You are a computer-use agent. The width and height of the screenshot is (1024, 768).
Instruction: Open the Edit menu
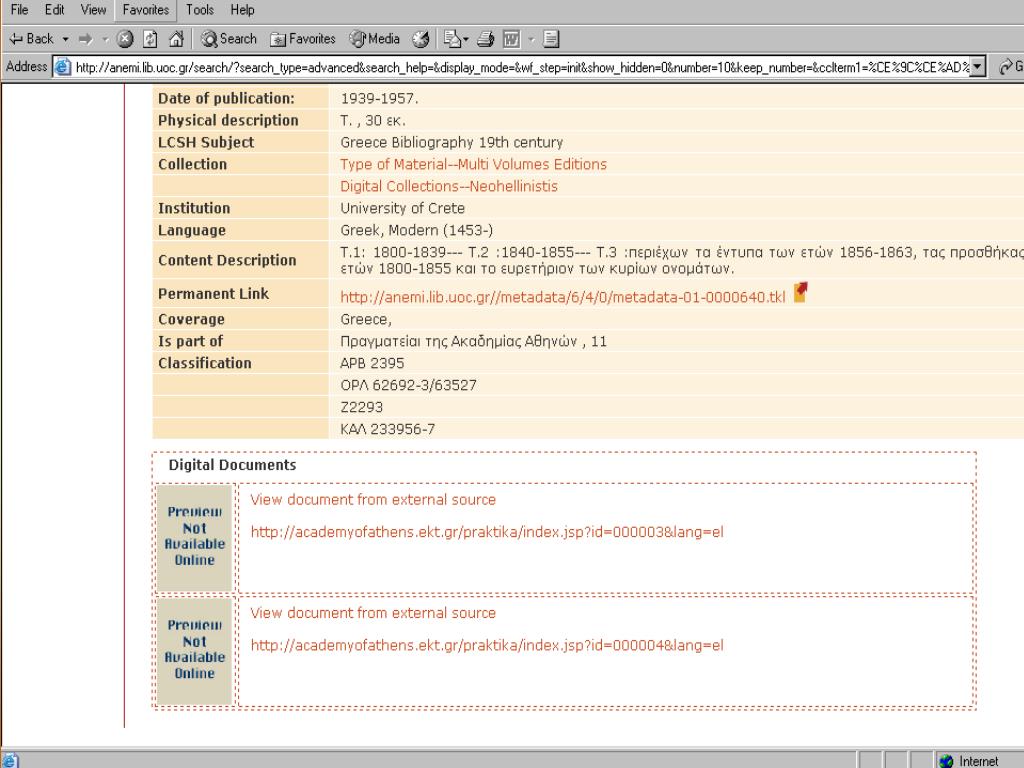pyautogui.click(x=54, y=10)
